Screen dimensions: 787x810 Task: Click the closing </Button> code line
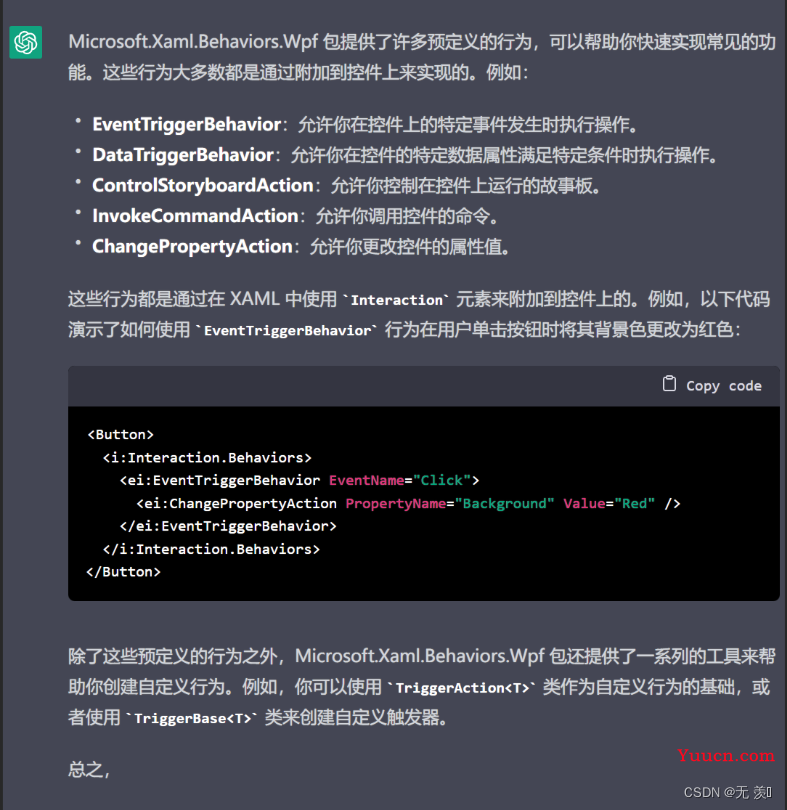[124, 572]
